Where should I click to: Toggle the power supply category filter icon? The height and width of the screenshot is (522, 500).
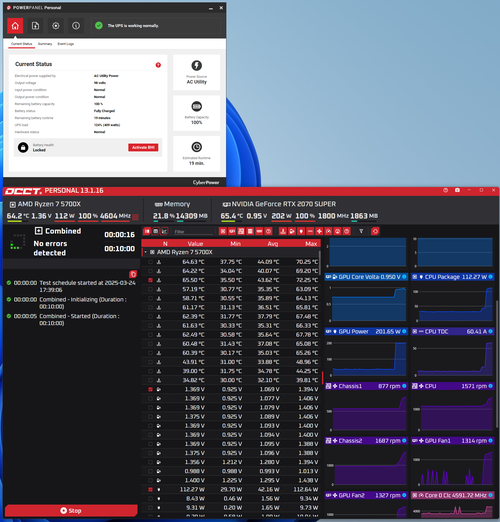(x=268, y=231)
